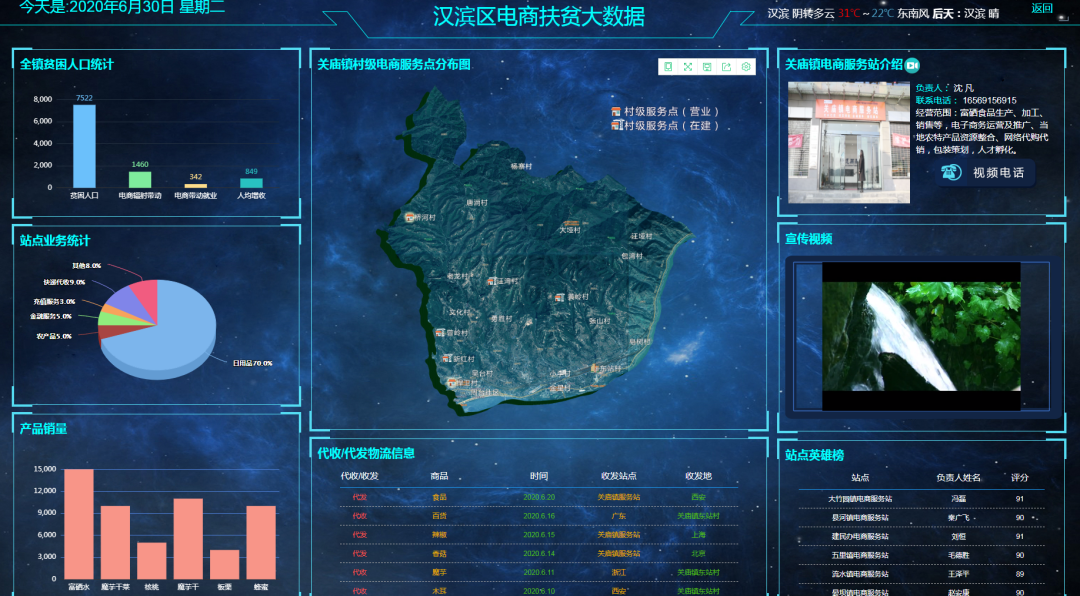This screenshot has height=596, width=1080.
Task: Select the 新红村 service point marker
Action: click(x=446, y=359)
